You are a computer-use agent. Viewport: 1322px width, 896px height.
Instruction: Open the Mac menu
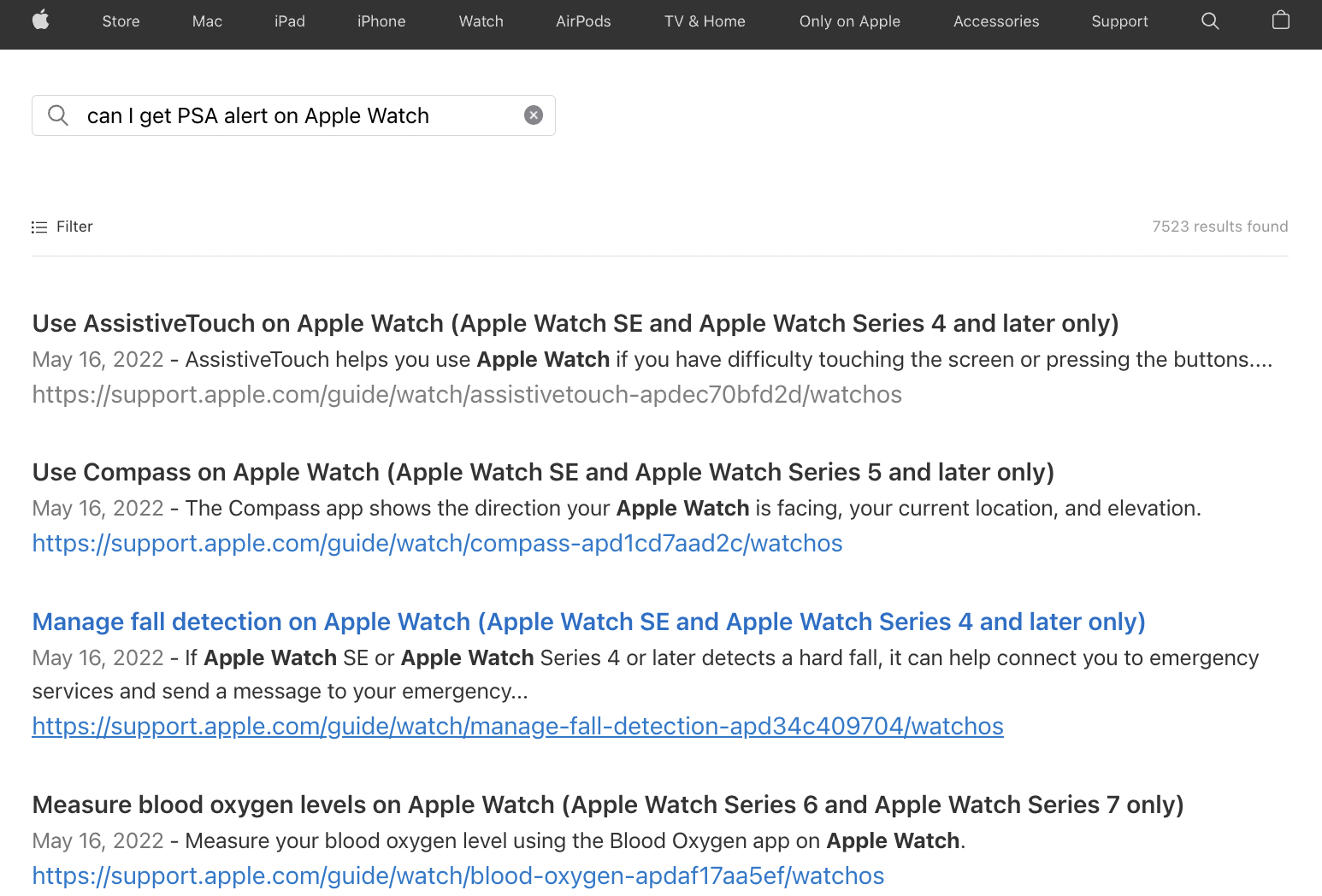(x=207, y=21)
